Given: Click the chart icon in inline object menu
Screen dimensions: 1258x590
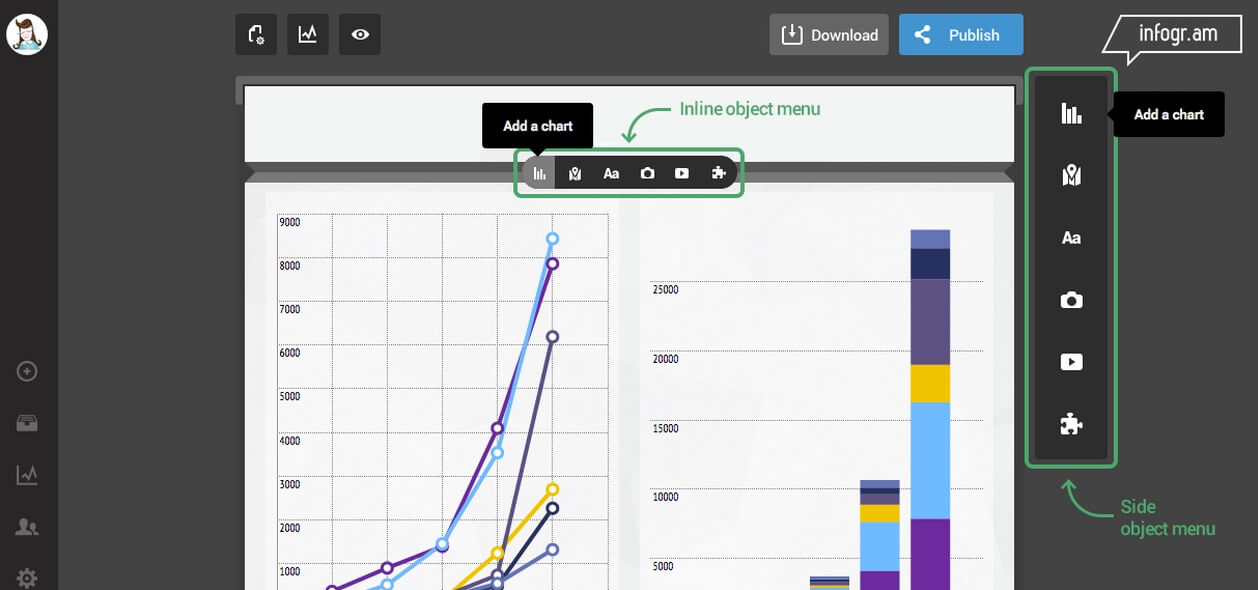Looking at the screenshot, I should point(540,173).
